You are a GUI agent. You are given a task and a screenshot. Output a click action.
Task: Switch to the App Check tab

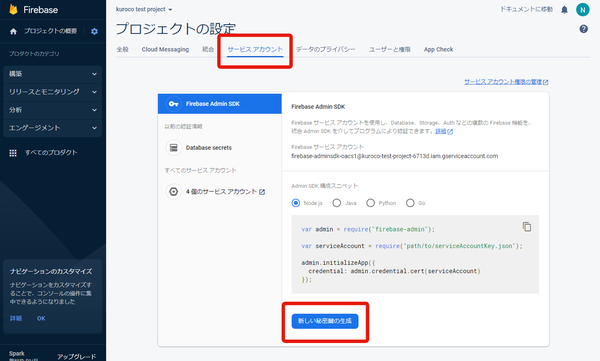click(438, 49)
